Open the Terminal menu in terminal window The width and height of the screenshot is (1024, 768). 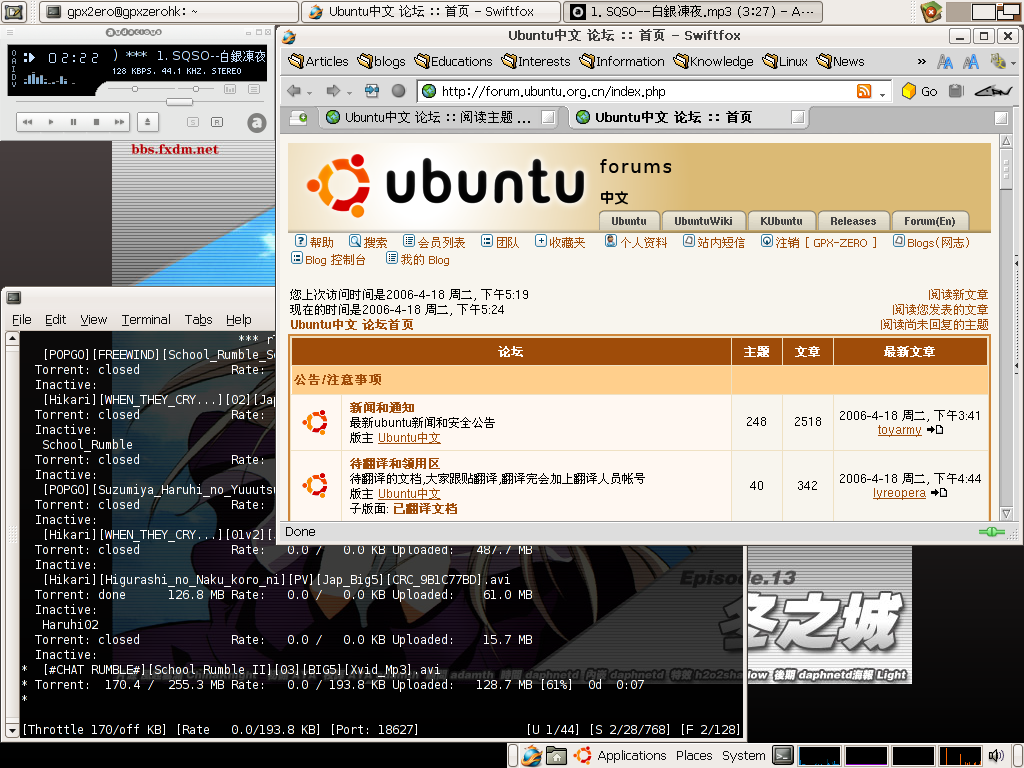coord(146,319)
